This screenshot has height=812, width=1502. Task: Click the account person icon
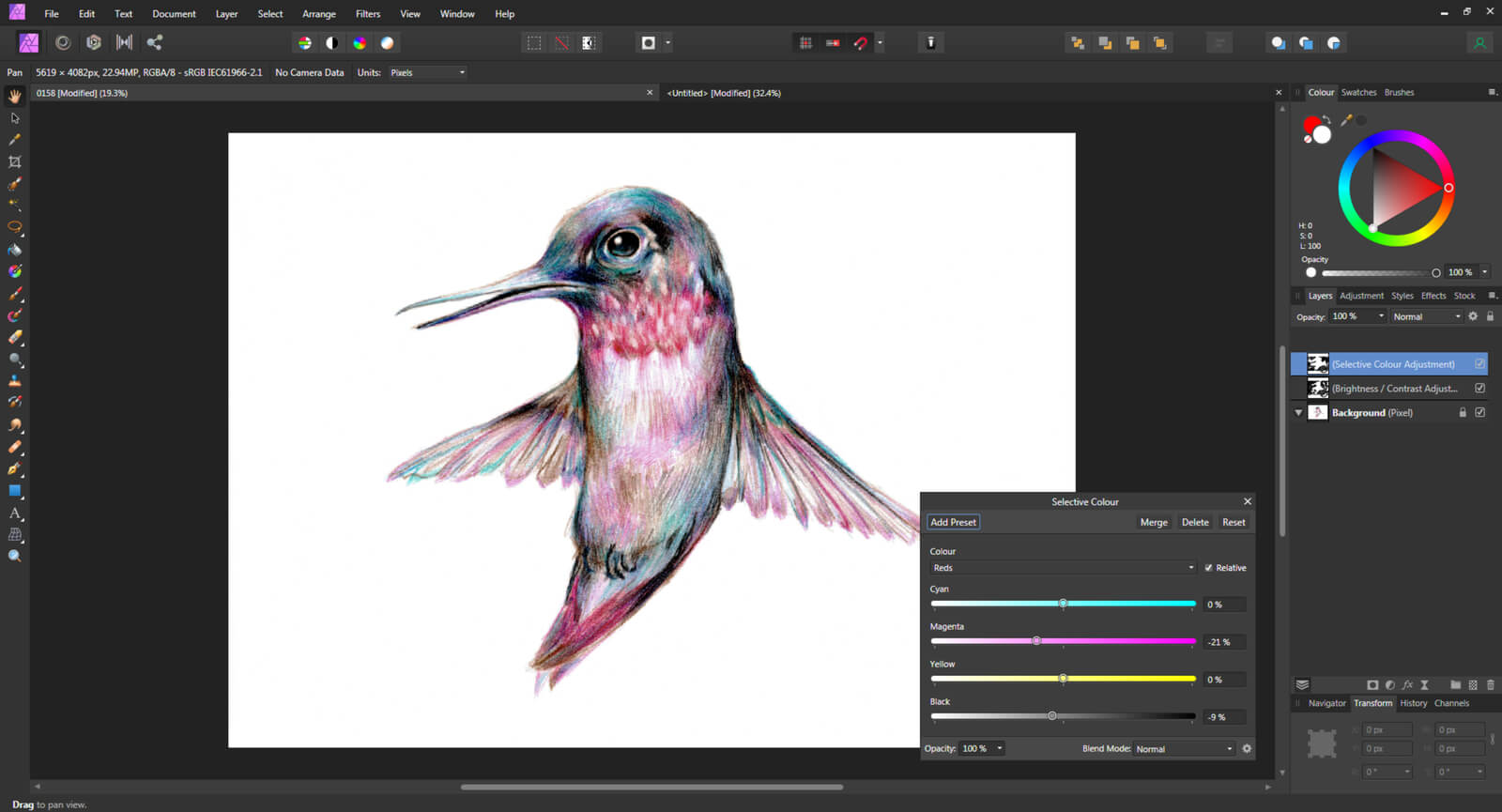coord(1479,43)
